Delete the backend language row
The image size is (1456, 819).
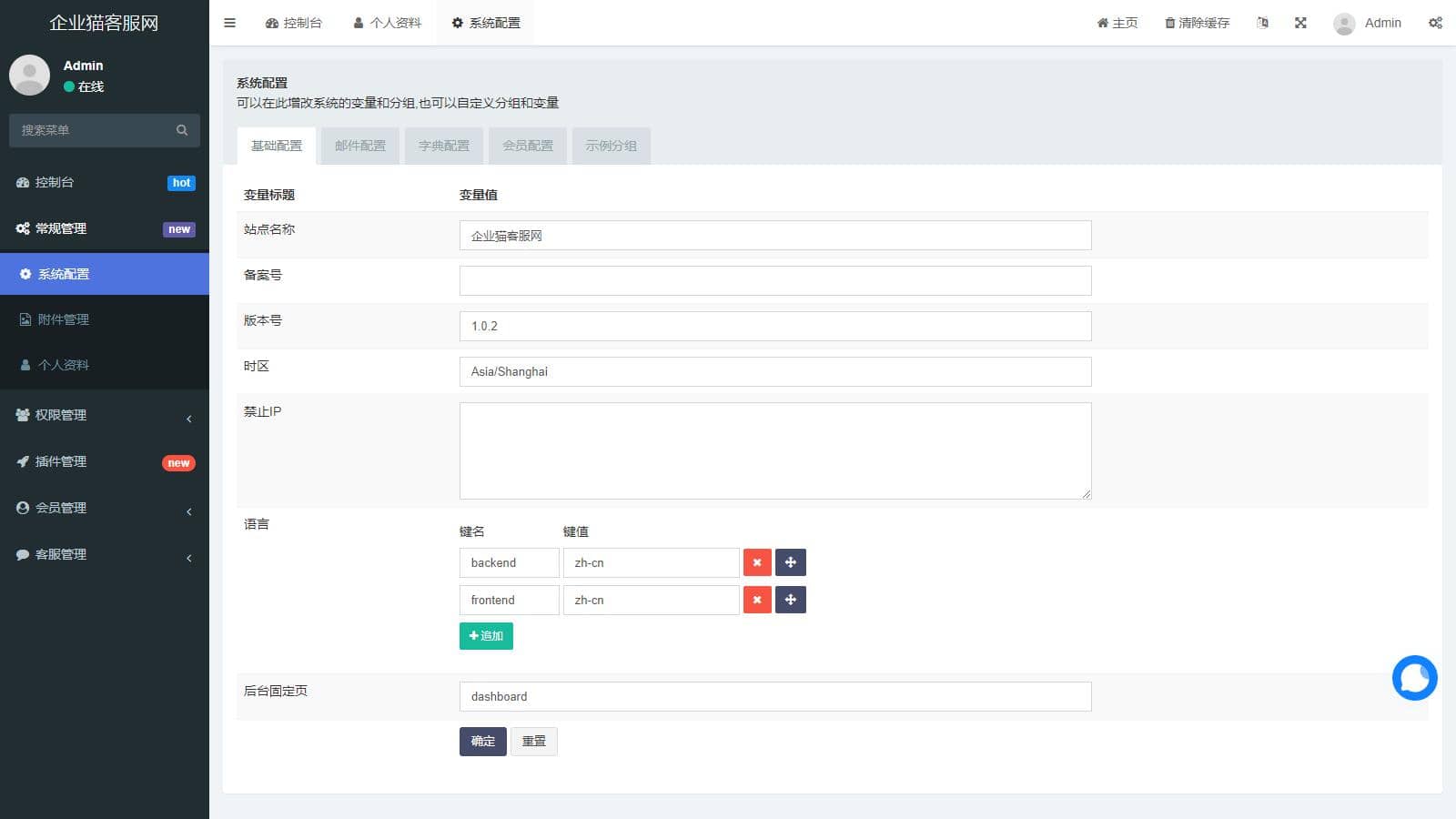756,562
